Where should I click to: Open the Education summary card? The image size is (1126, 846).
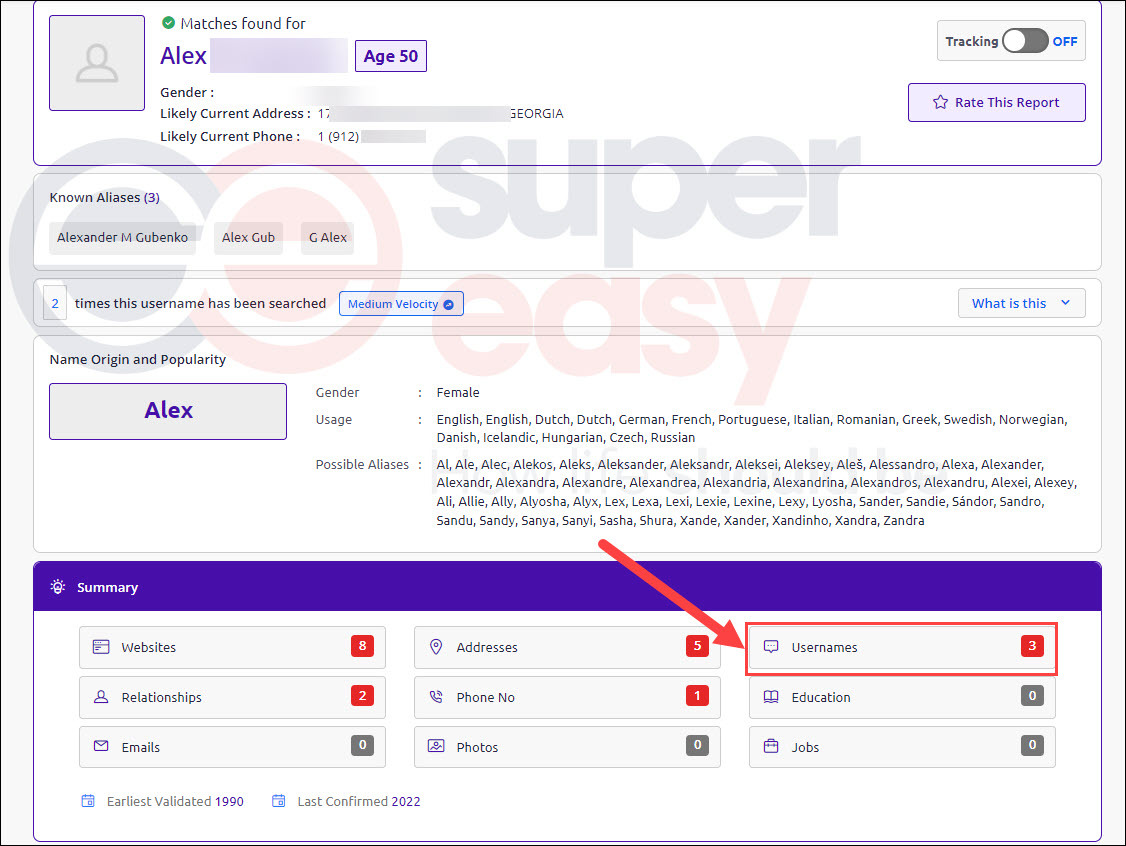902,697
